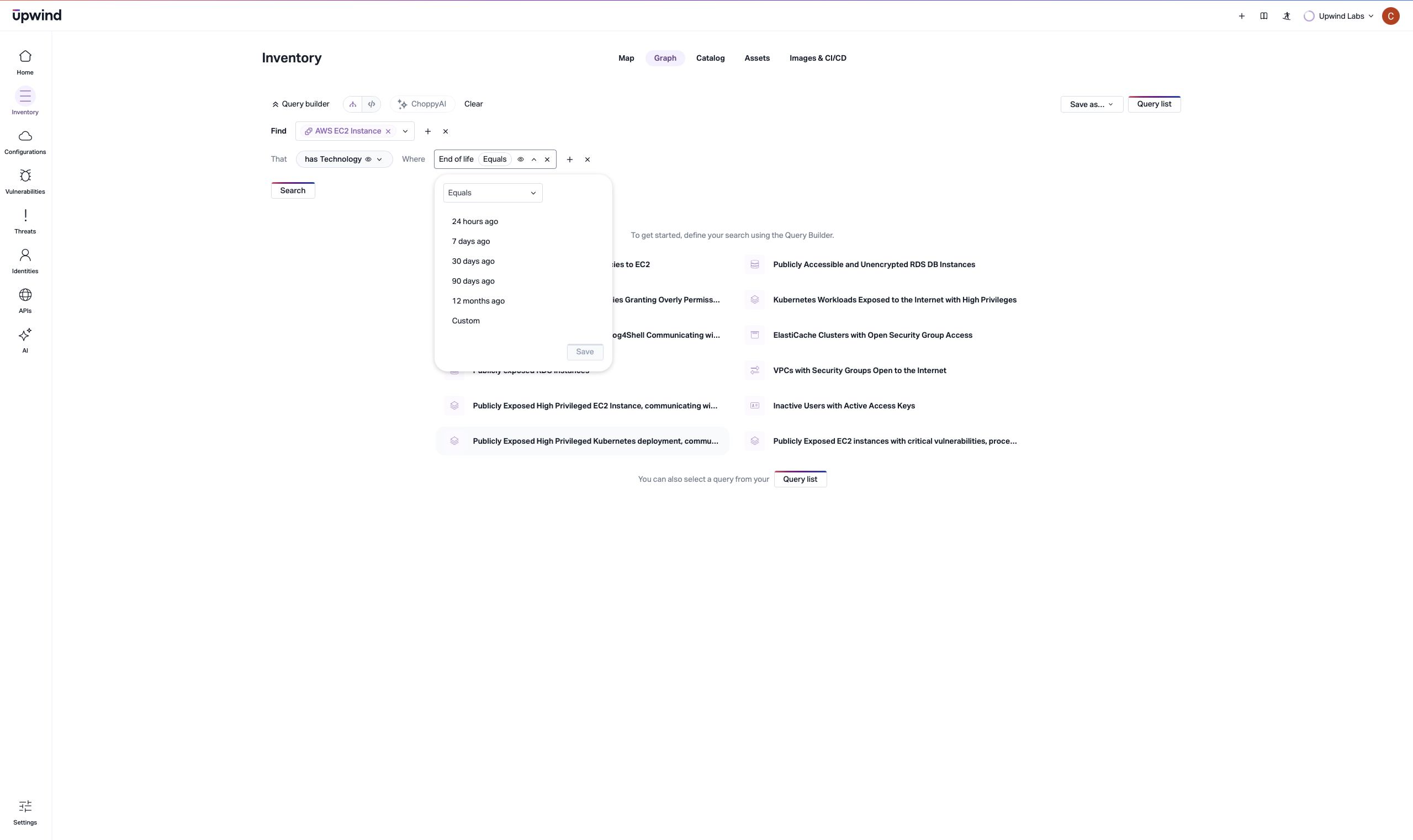This screenshot has height=840, width=1413.
Task: Open the Equals operator dropdown
Action: click(492, 193)
